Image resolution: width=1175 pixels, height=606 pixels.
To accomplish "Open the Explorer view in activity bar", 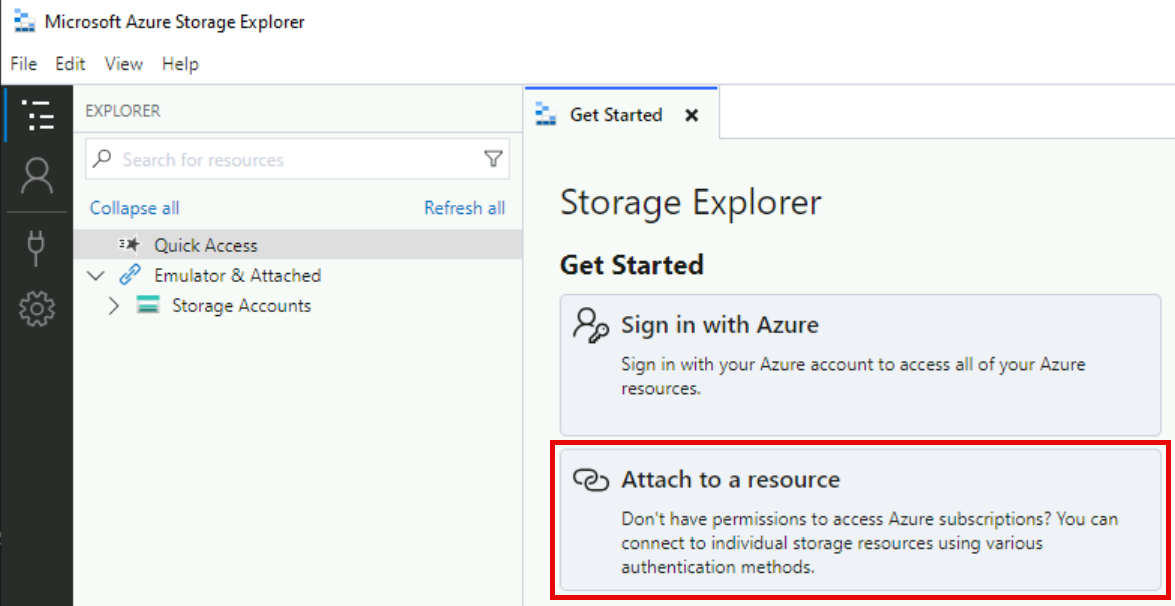I will tap(37, 115).
